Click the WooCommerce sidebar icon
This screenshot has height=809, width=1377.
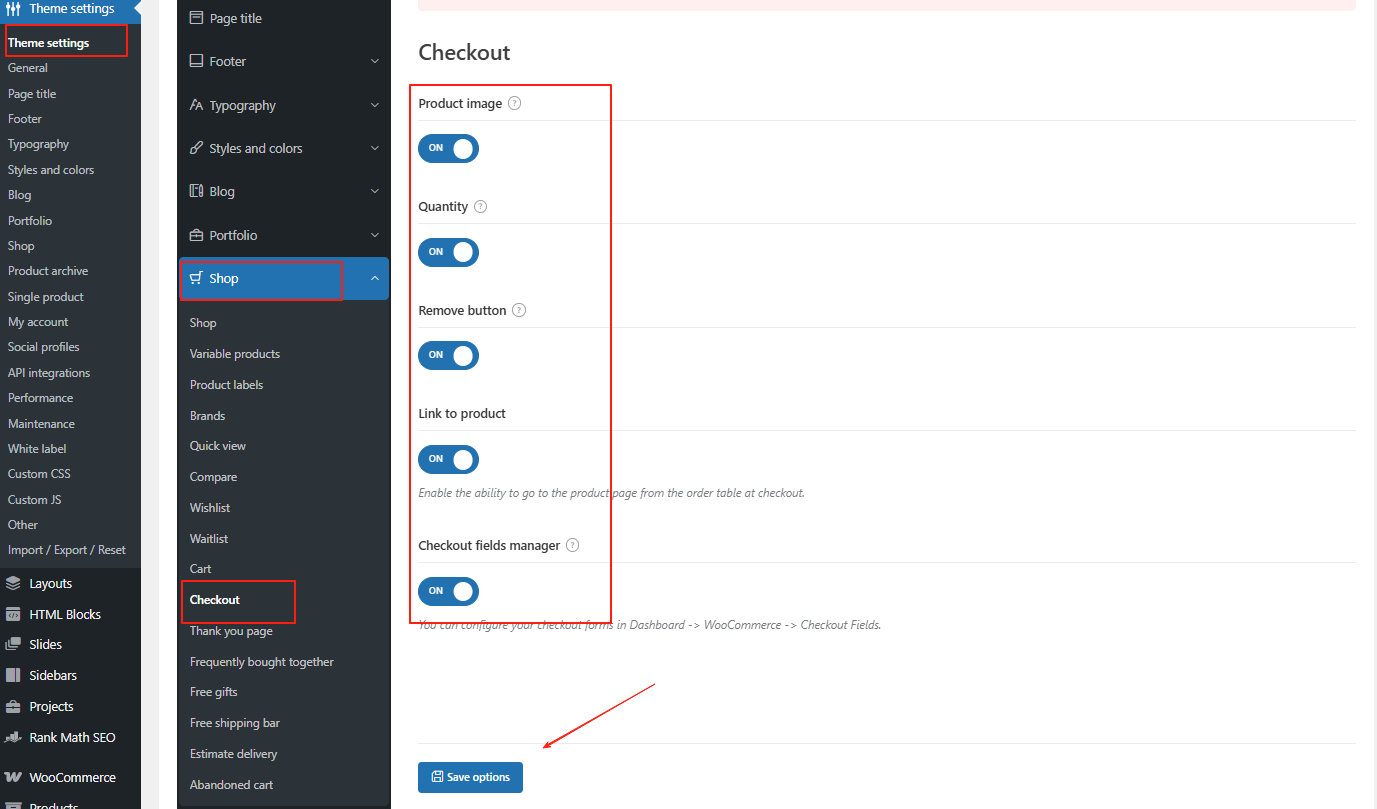[12, 777]
